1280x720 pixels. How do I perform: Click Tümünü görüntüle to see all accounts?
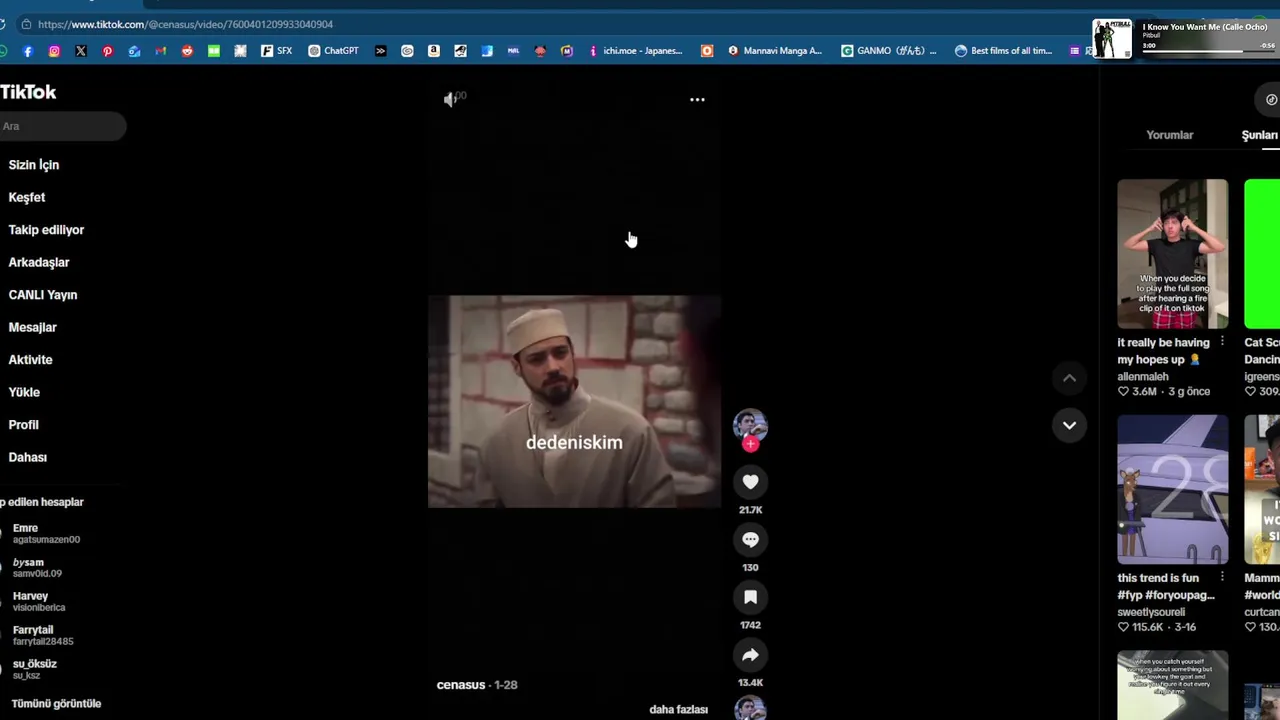coord(56,704)
